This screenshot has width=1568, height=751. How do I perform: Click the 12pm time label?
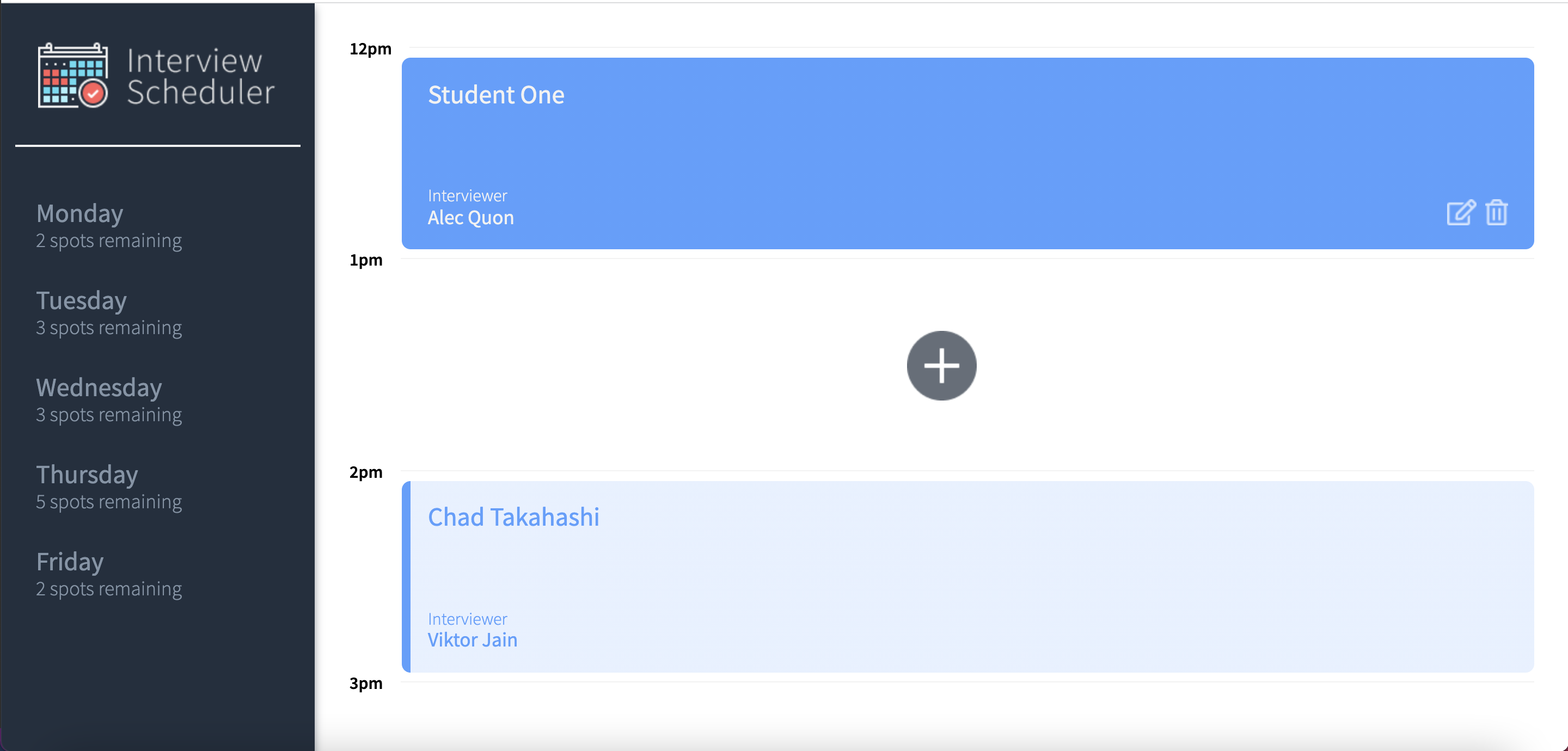[x=370, y=48]
